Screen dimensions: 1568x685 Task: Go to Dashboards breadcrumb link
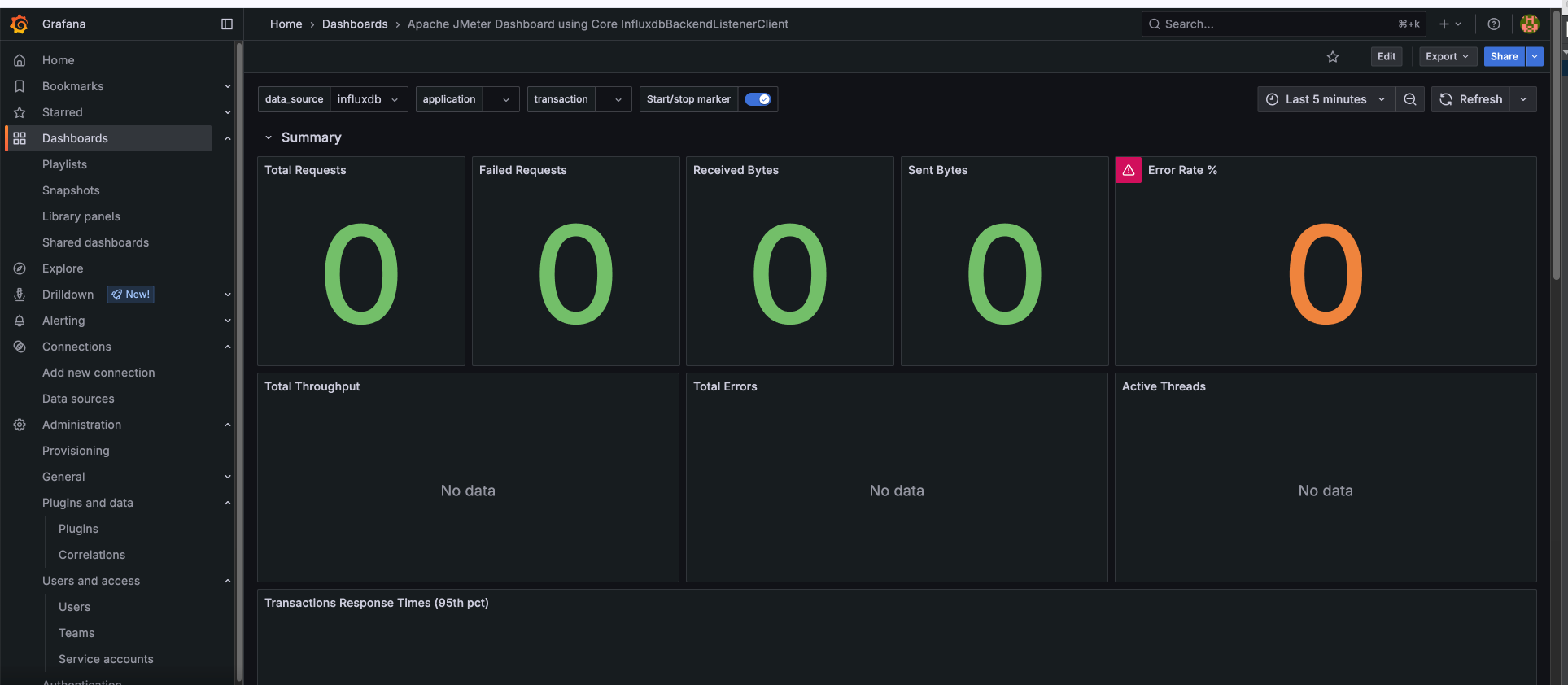(x=355, y=24)
